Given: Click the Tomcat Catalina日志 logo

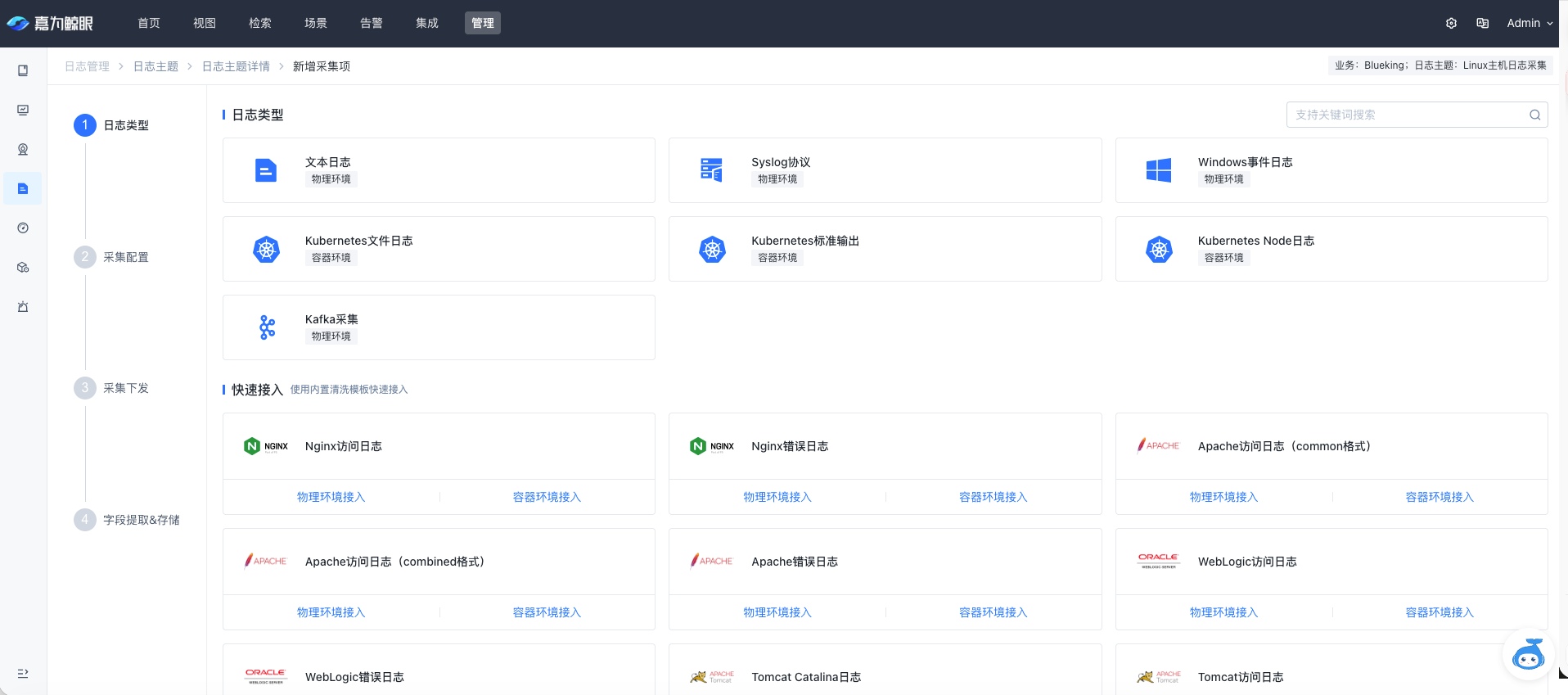Looking at the screenshot, I should [x=712, y=676].
